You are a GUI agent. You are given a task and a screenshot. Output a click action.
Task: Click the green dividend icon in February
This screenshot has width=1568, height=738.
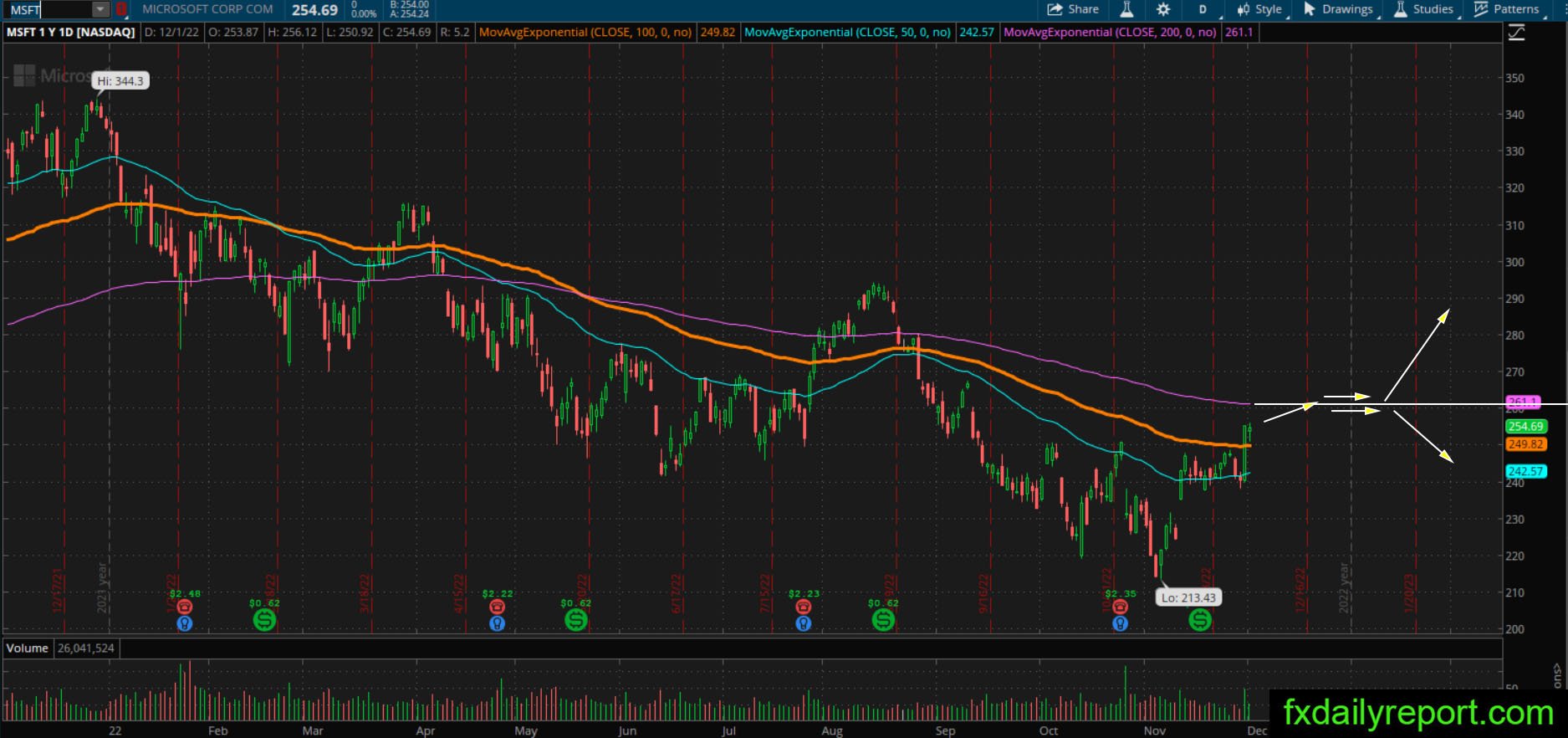[x=264, y=620]
